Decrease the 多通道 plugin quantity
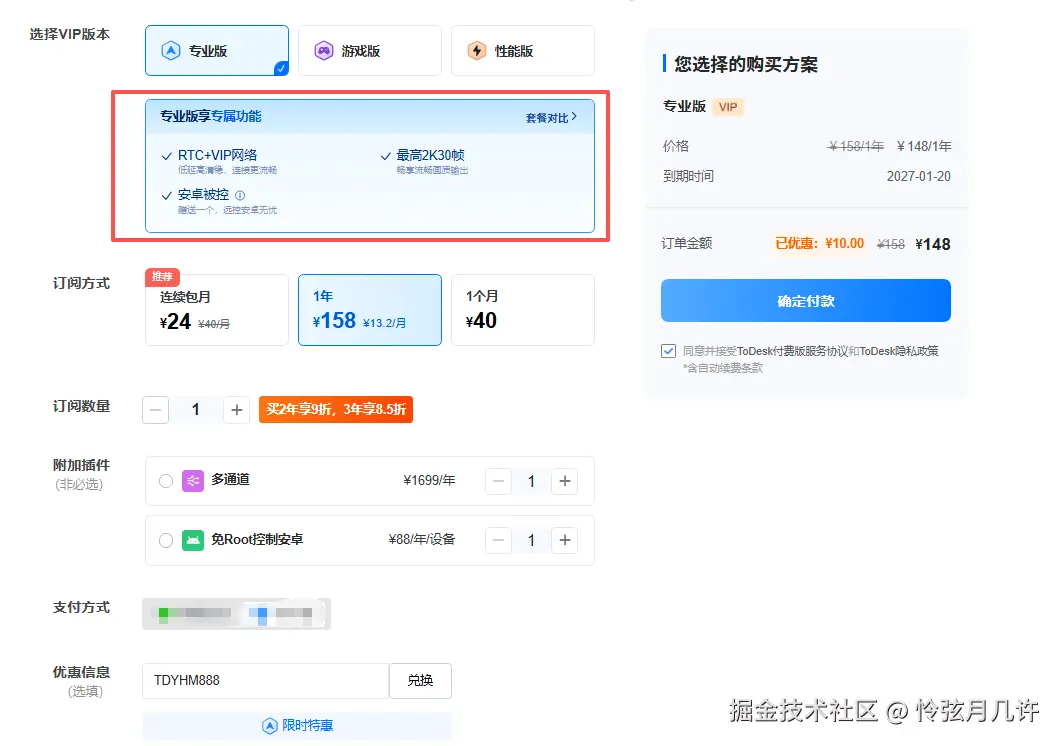1061x746 pixels. point(499,481)
